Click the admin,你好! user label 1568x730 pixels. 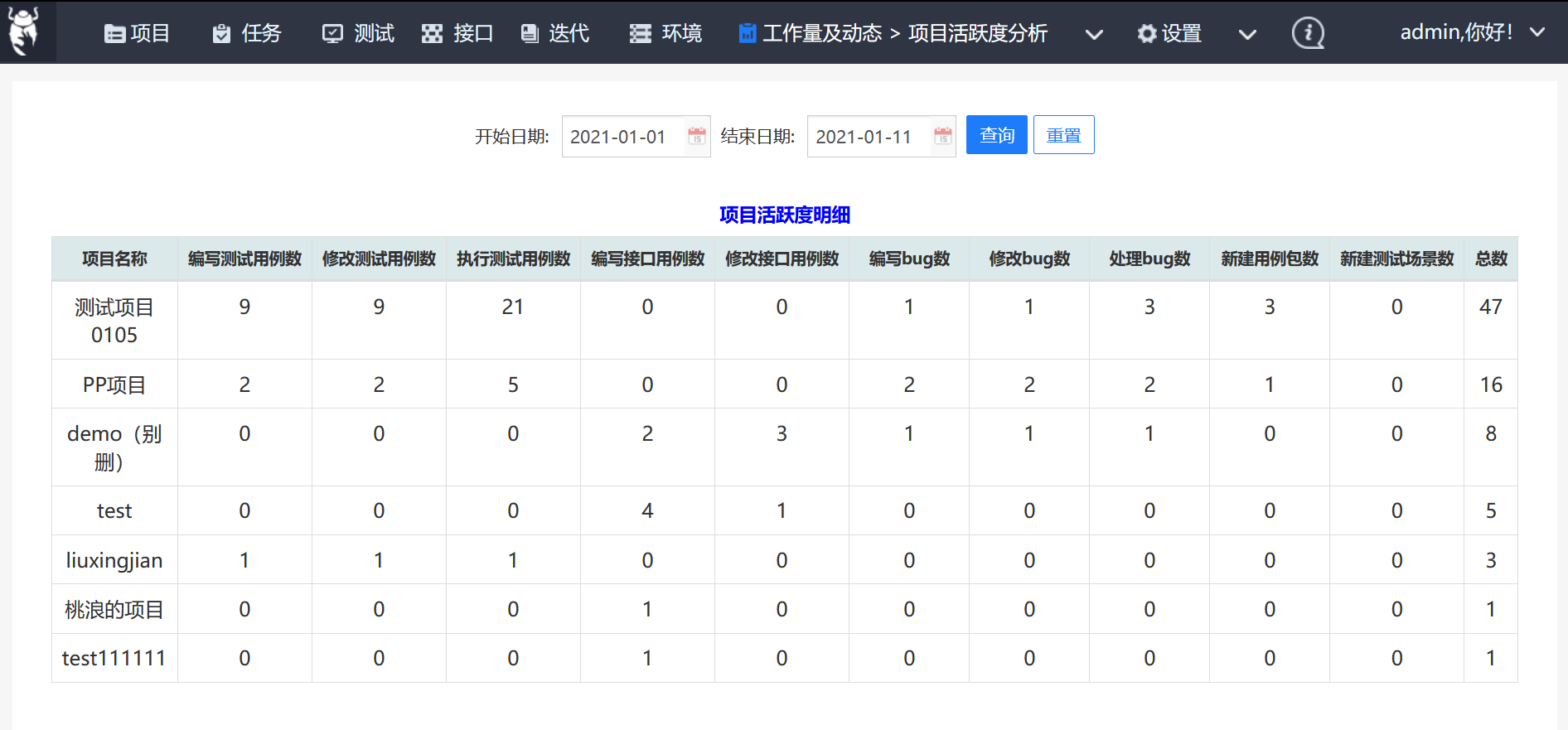pyautogui.click(x=1456, y=32)
